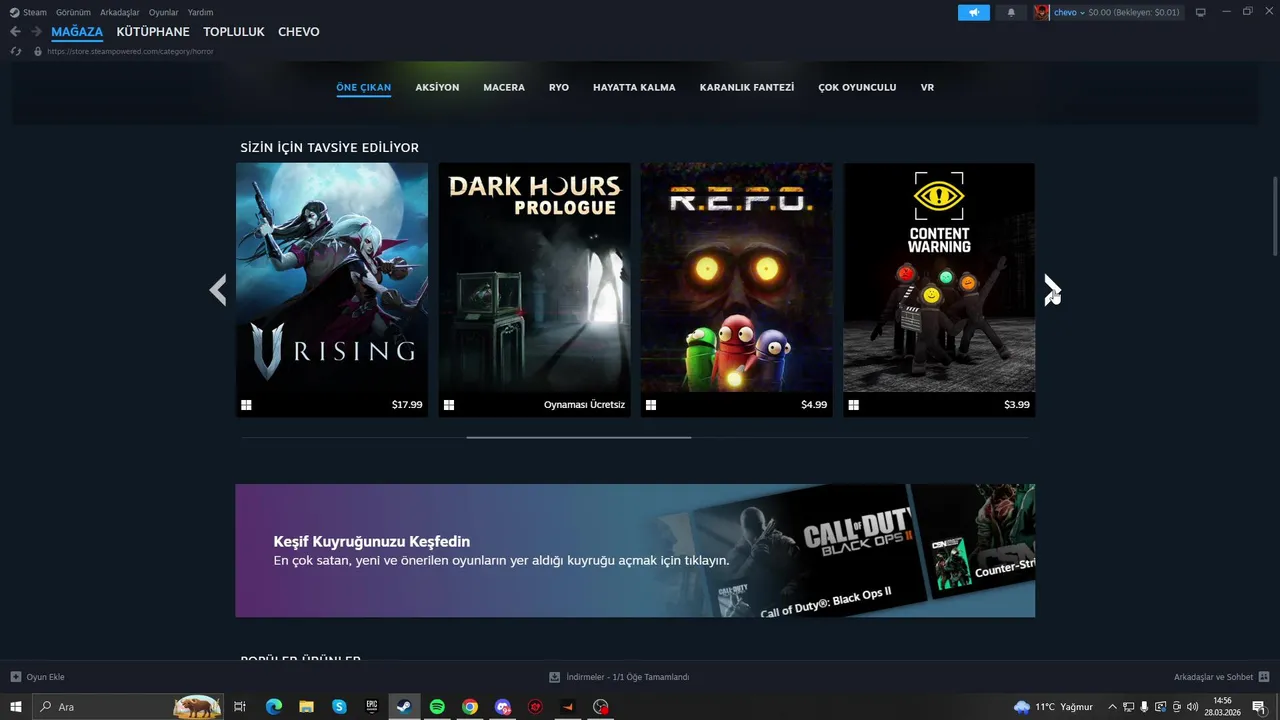
Task: Click the carousel horizontal scroll indicator
Action: tap(579, 437)
